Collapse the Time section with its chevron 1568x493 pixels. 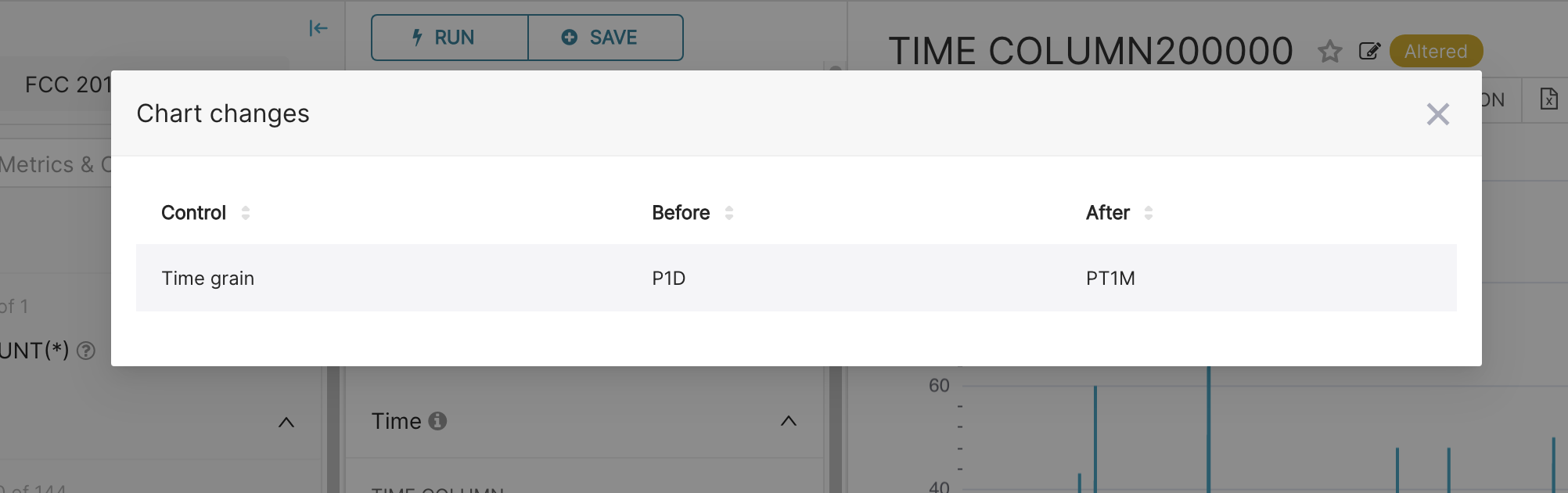(788, 421)
